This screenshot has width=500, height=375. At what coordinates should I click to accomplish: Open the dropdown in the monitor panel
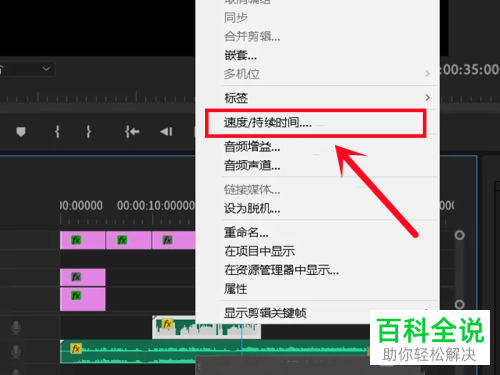point(46,69)
